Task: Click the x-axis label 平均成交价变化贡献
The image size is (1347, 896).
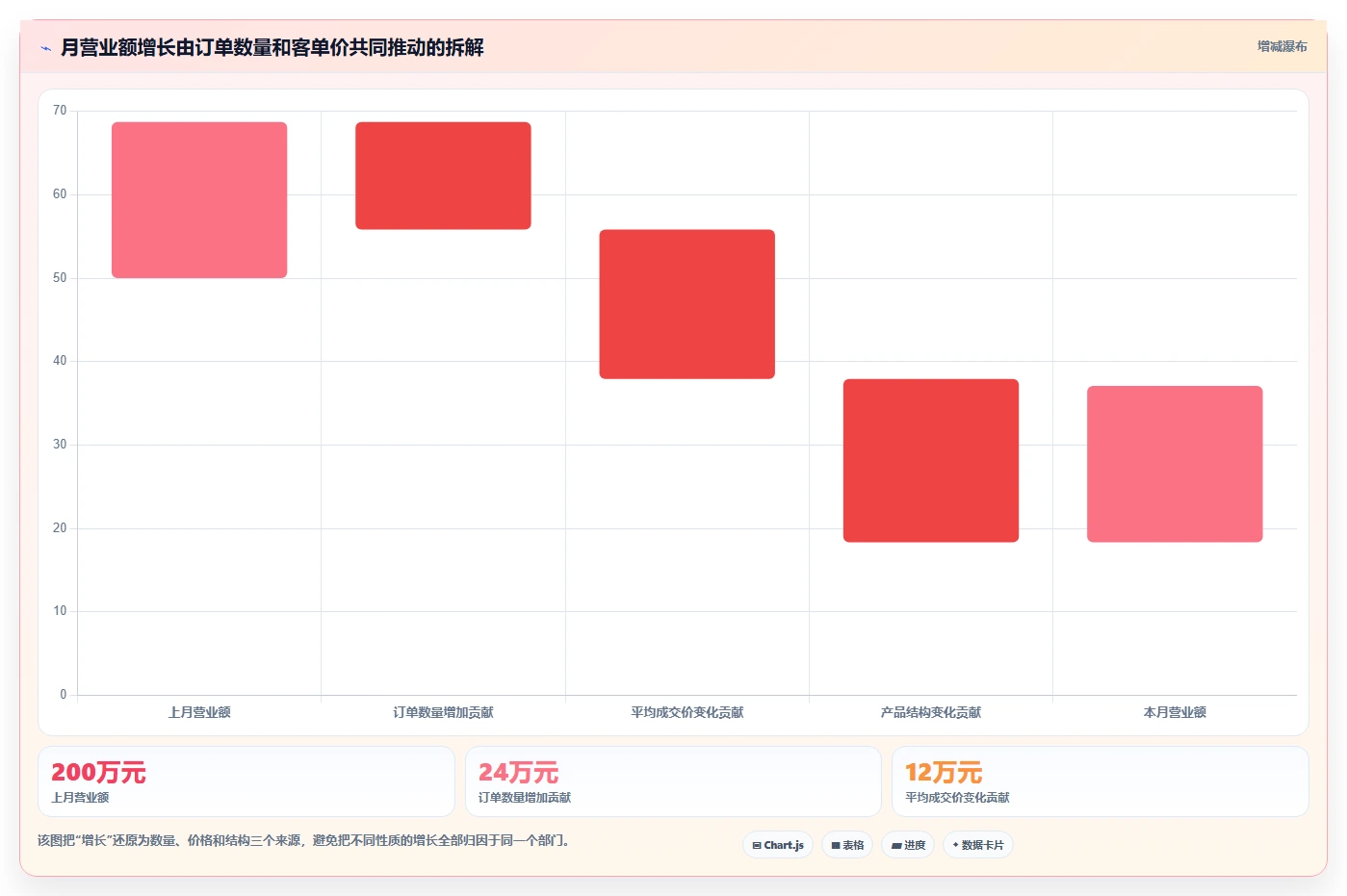Action: pyautogui.click(x=687, y=712)
